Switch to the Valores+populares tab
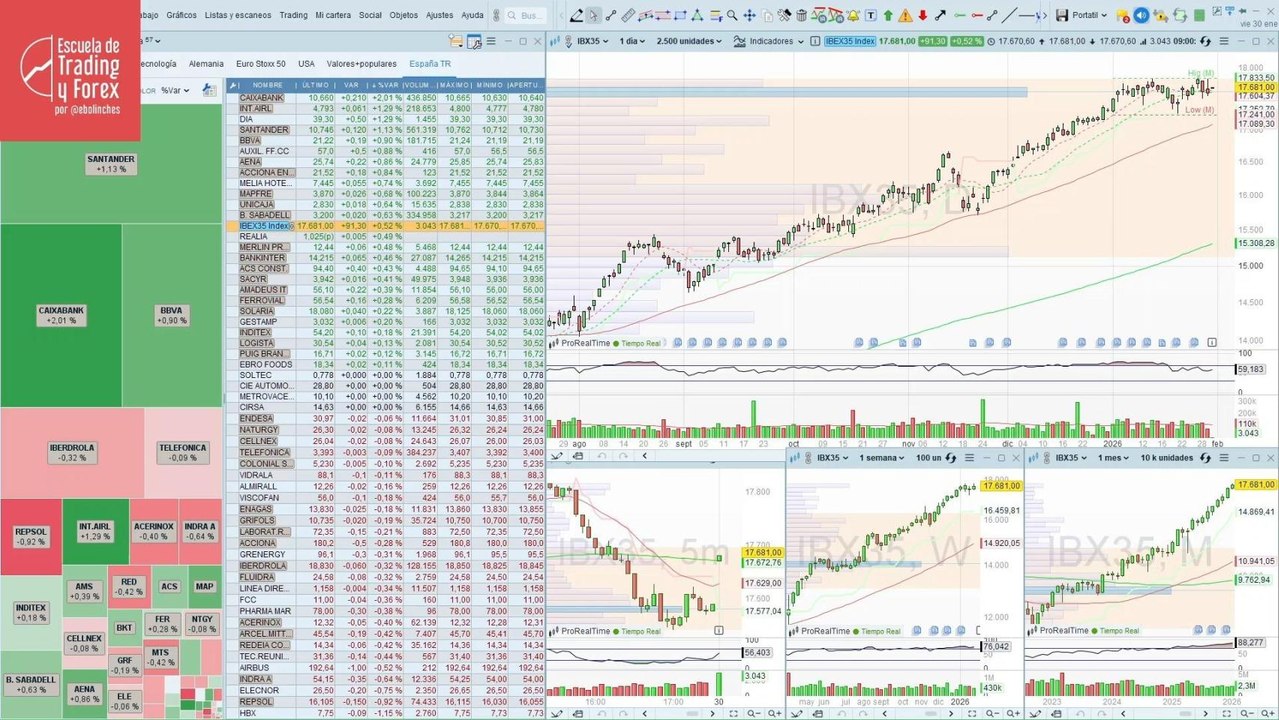 coord(361,63)
